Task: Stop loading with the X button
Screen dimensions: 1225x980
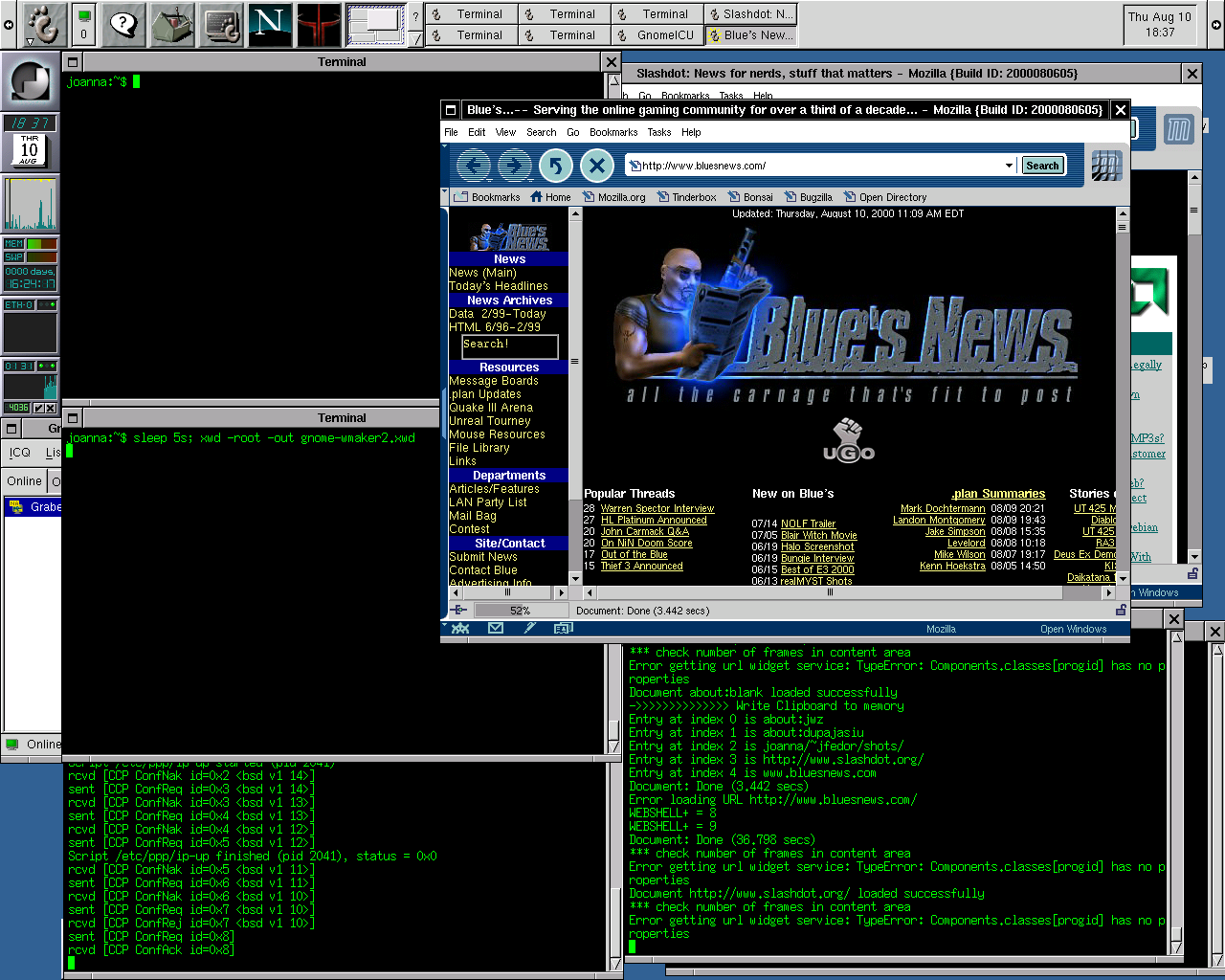Action: pyautogui.click(x=597, y=166)
